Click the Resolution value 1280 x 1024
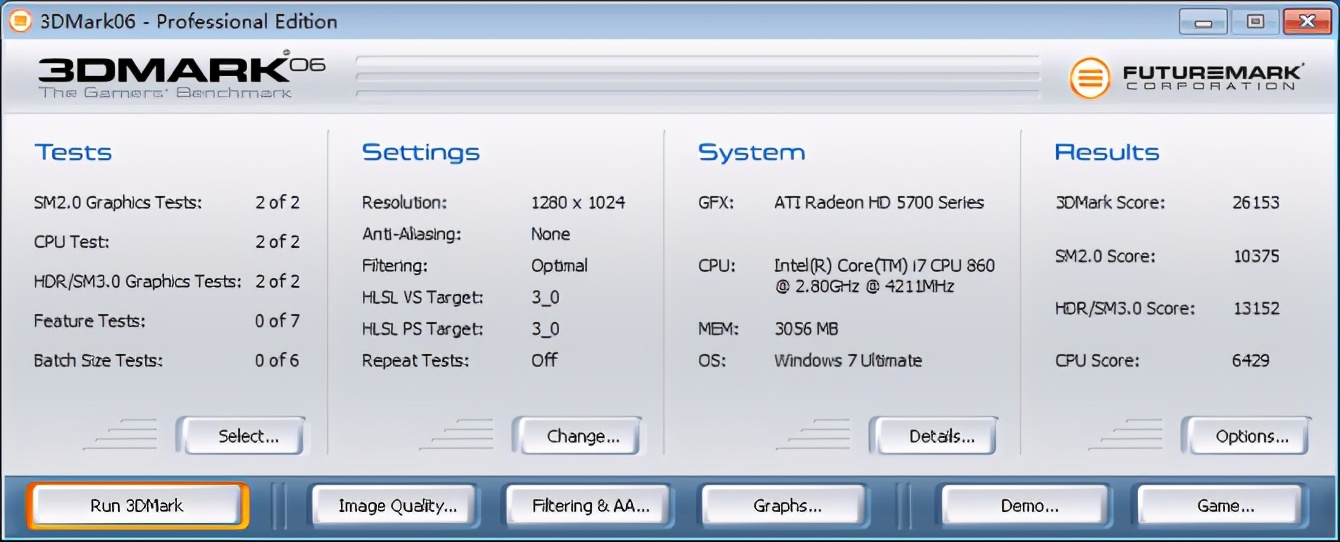The image size is (1340, 542). (578, 202)
